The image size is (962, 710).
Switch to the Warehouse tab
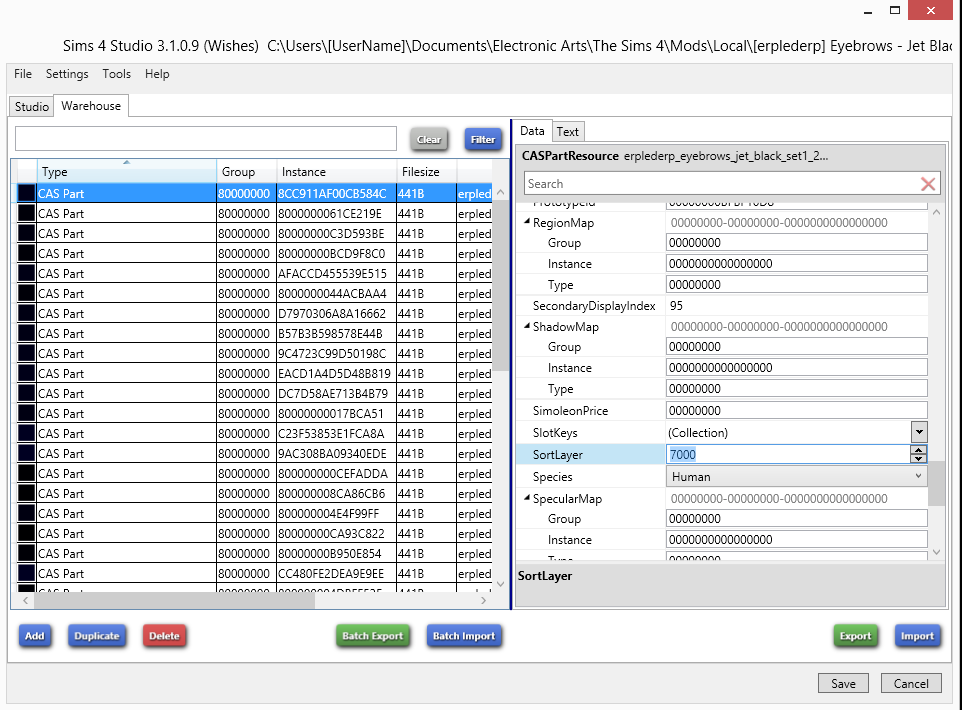(x=91, y=106)
